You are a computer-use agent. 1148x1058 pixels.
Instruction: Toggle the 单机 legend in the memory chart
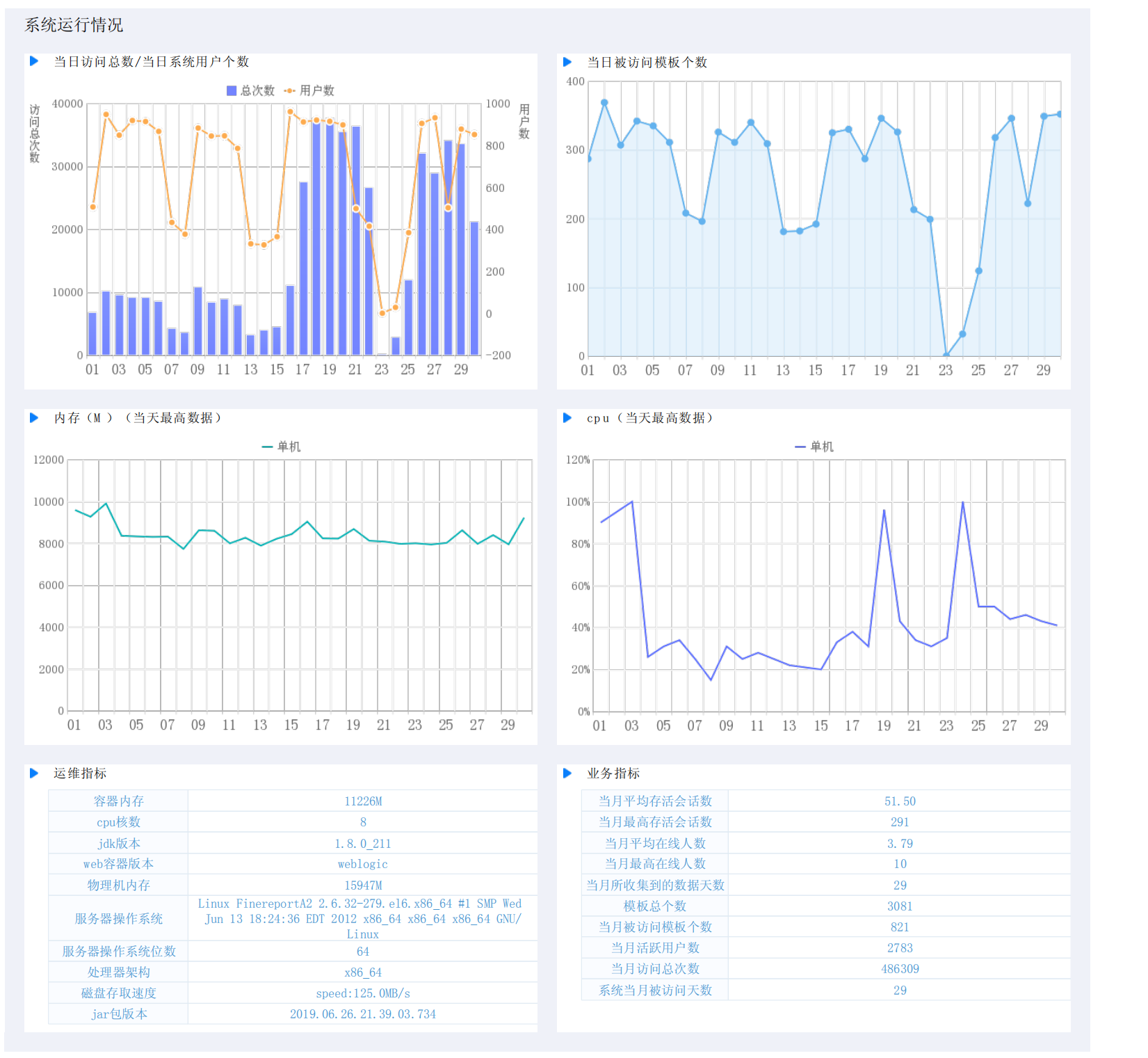(282, 447)
